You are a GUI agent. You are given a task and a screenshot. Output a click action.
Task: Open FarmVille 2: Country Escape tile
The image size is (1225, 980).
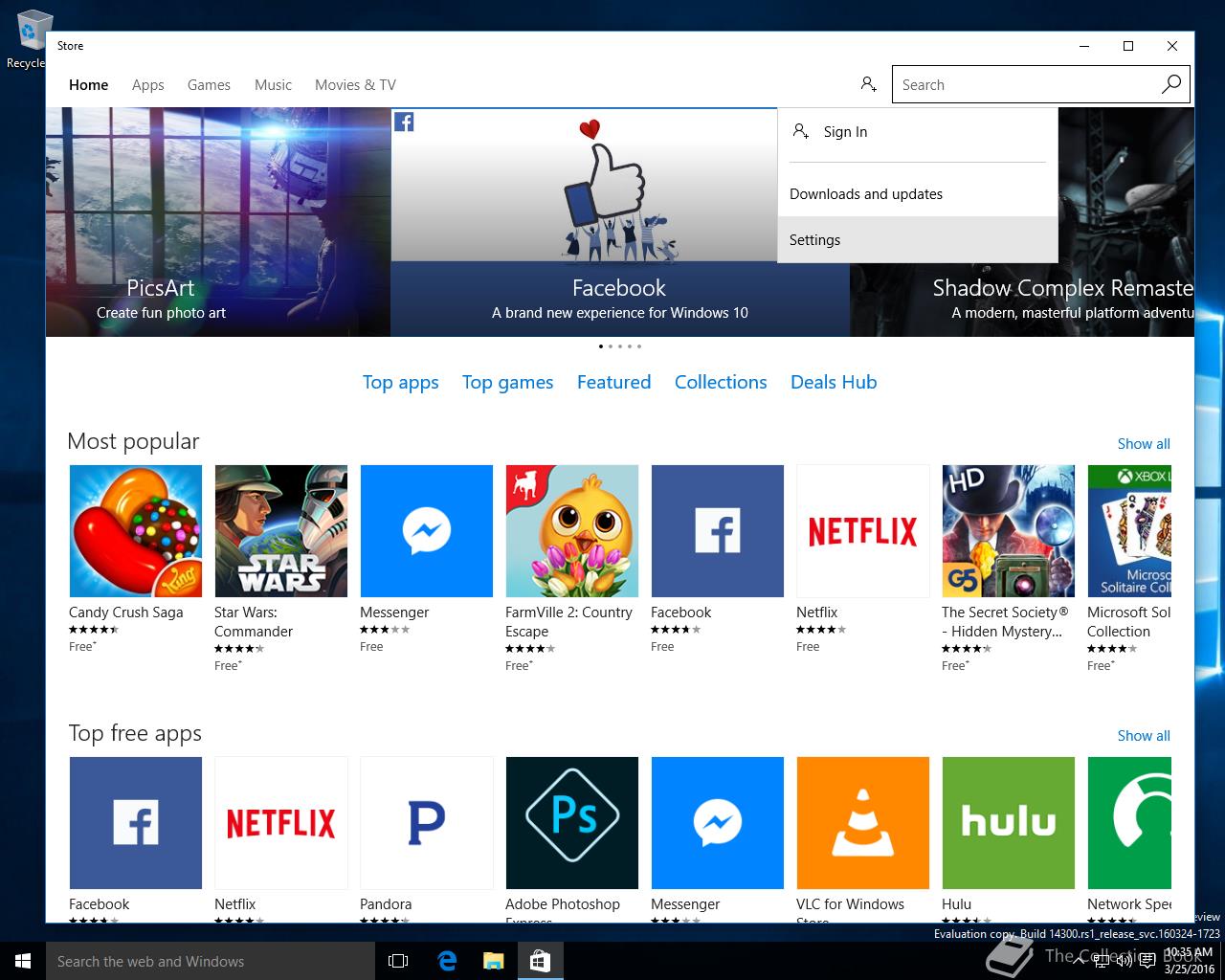(x=572, y=531)
